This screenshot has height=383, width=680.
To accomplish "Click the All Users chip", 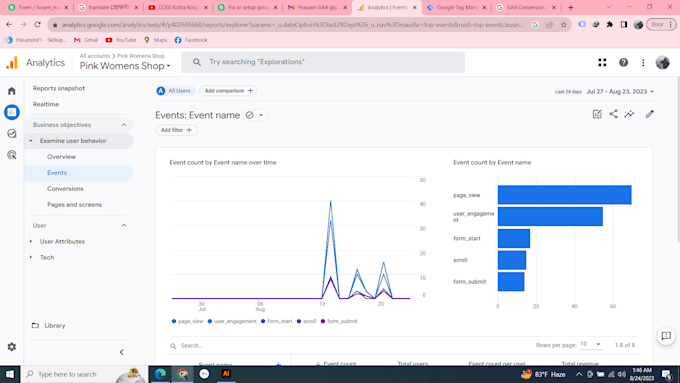I will (175, 91).
